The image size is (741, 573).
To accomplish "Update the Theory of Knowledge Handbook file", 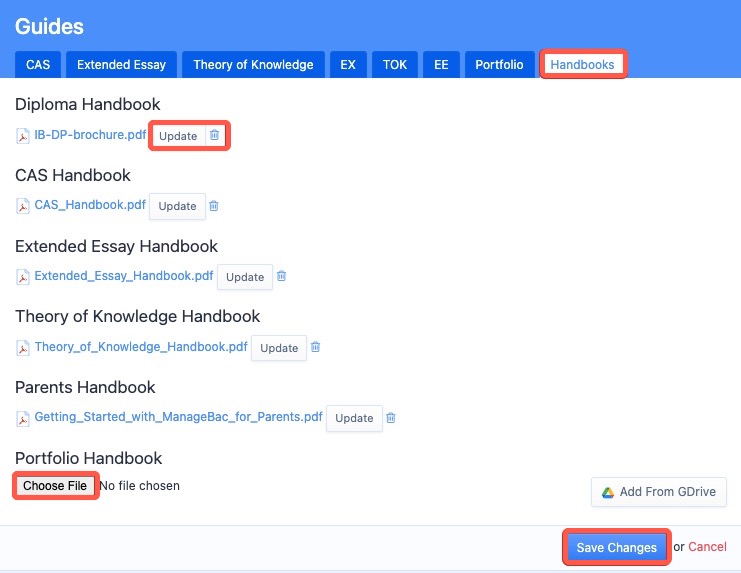I will coord(279,348).
